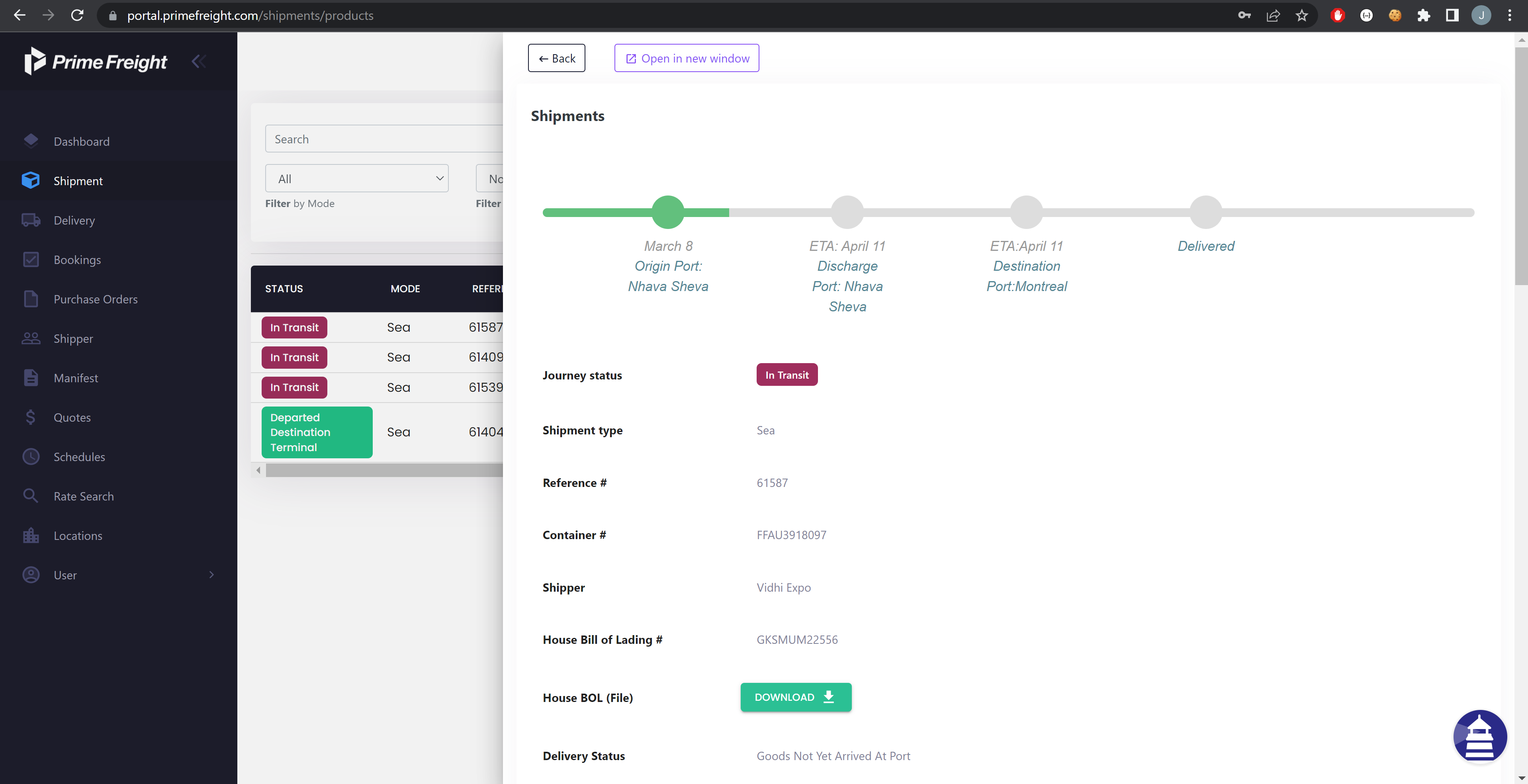This screenshot has height=784, width=1528.
Task: Click the Back button
Action: [556, 58]
